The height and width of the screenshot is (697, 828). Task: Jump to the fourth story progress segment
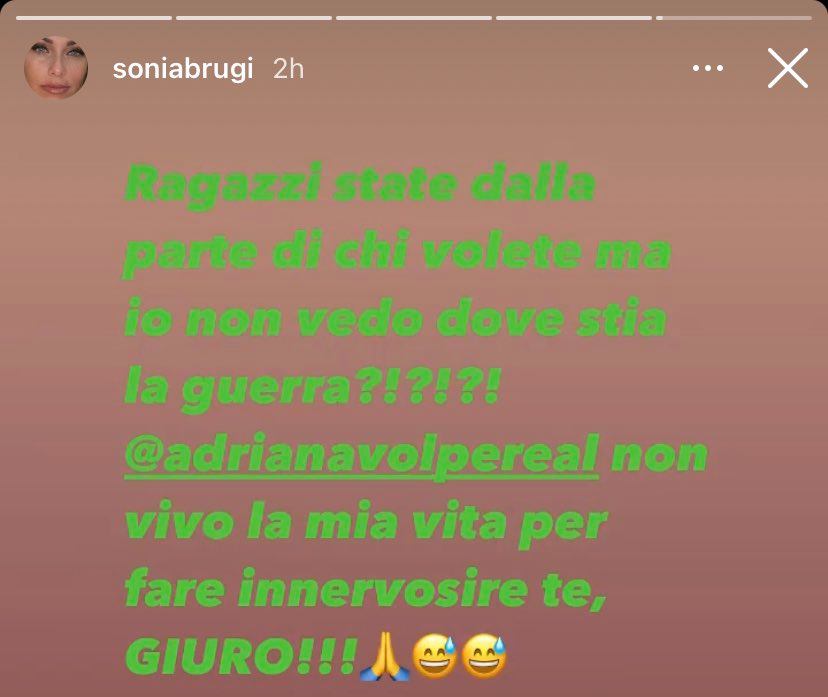coord(574,18)
